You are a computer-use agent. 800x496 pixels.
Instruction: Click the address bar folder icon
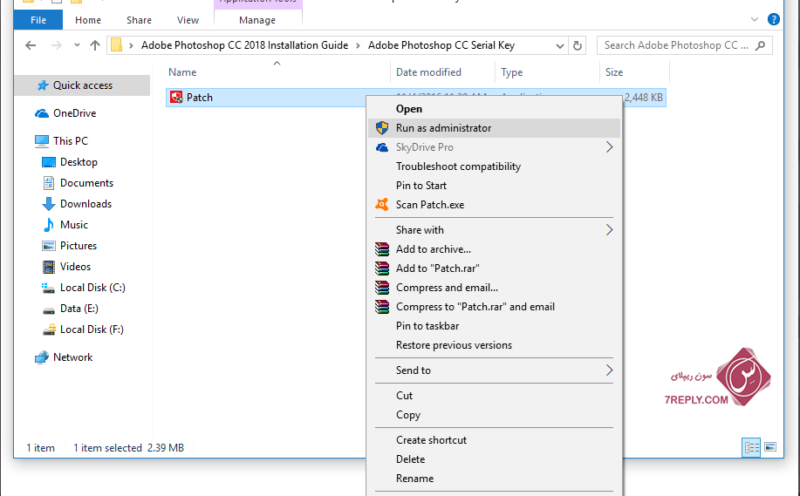116,45
